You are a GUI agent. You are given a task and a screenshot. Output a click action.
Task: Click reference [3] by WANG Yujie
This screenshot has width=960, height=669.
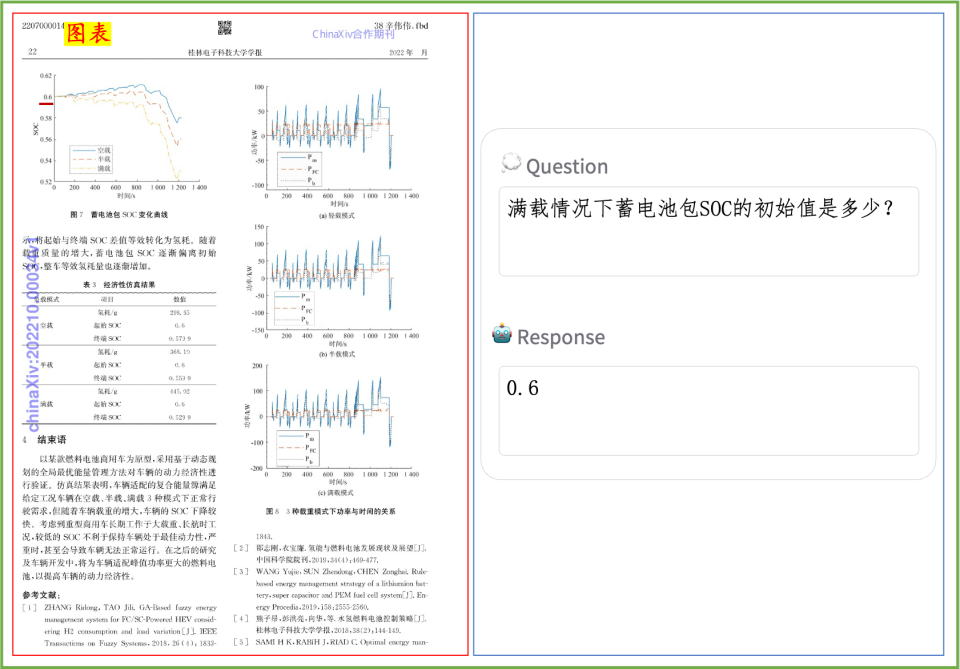(x=331, y=589)
